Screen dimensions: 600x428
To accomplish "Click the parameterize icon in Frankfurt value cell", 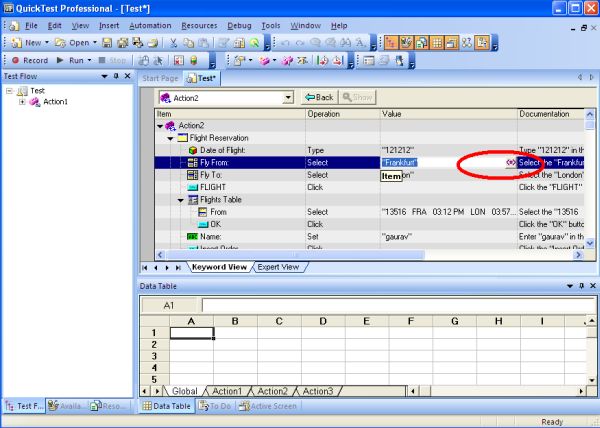I will tap(510, 163).
